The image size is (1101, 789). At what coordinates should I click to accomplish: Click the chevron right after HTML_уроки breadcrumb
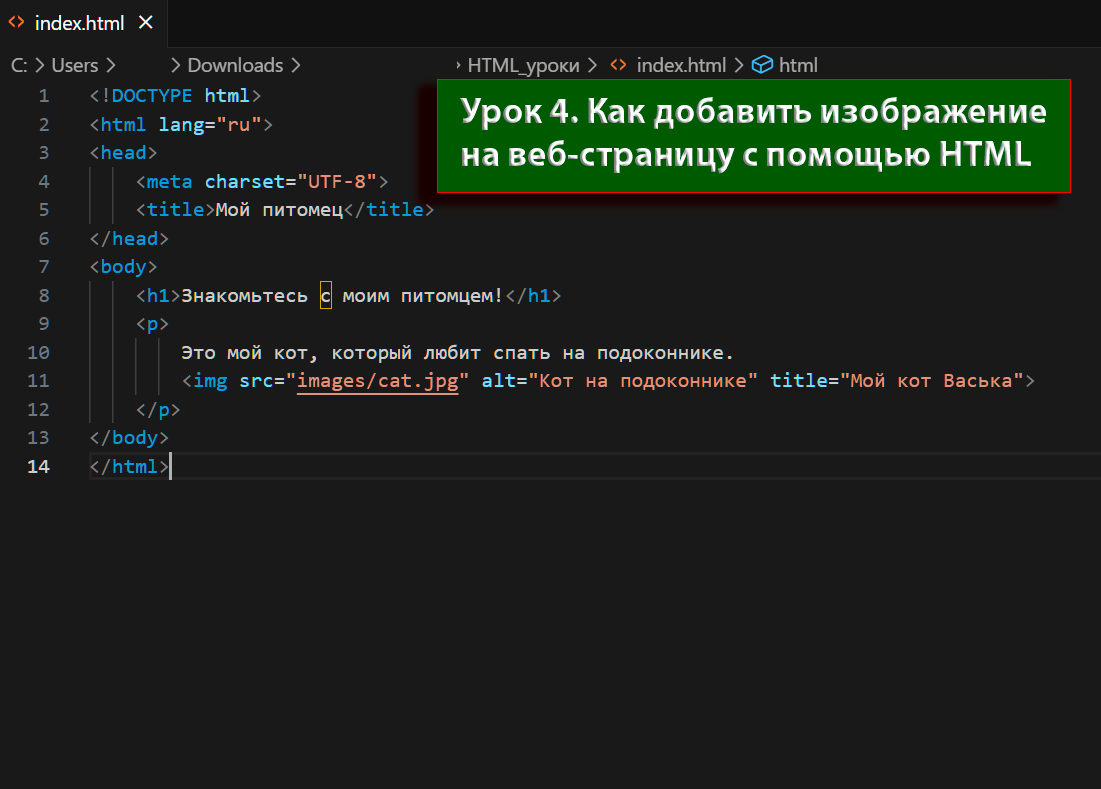[592, 65]
